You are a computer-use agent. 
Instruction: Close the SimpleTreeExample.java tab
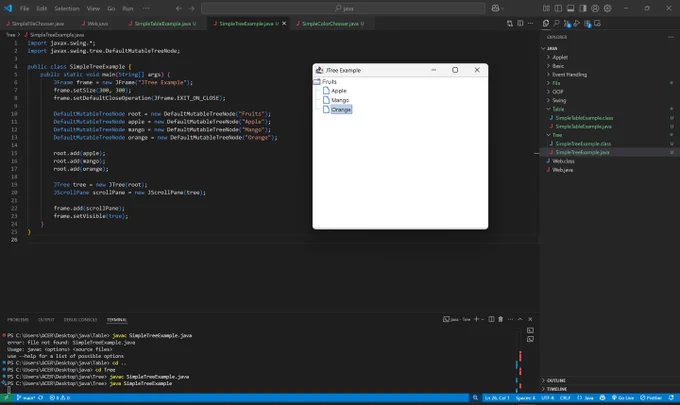pyautogui.click(x=284, y=23)
